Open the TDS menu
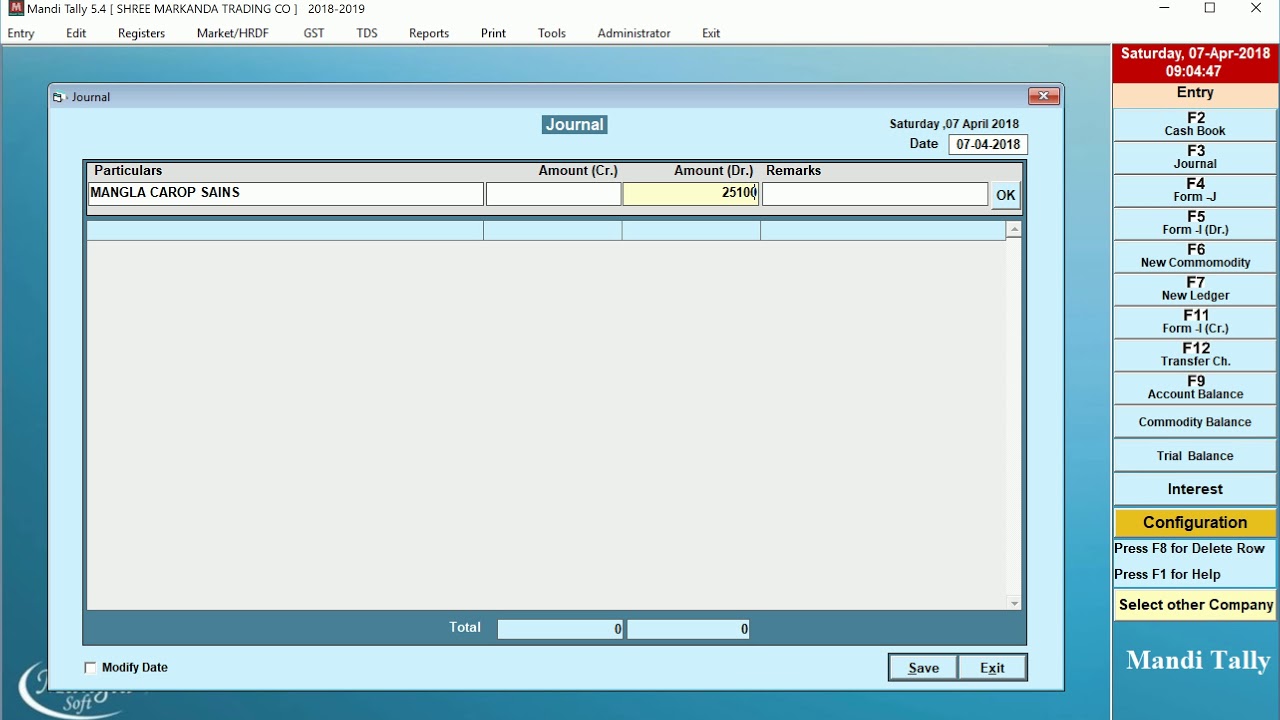 click(367, 33)
